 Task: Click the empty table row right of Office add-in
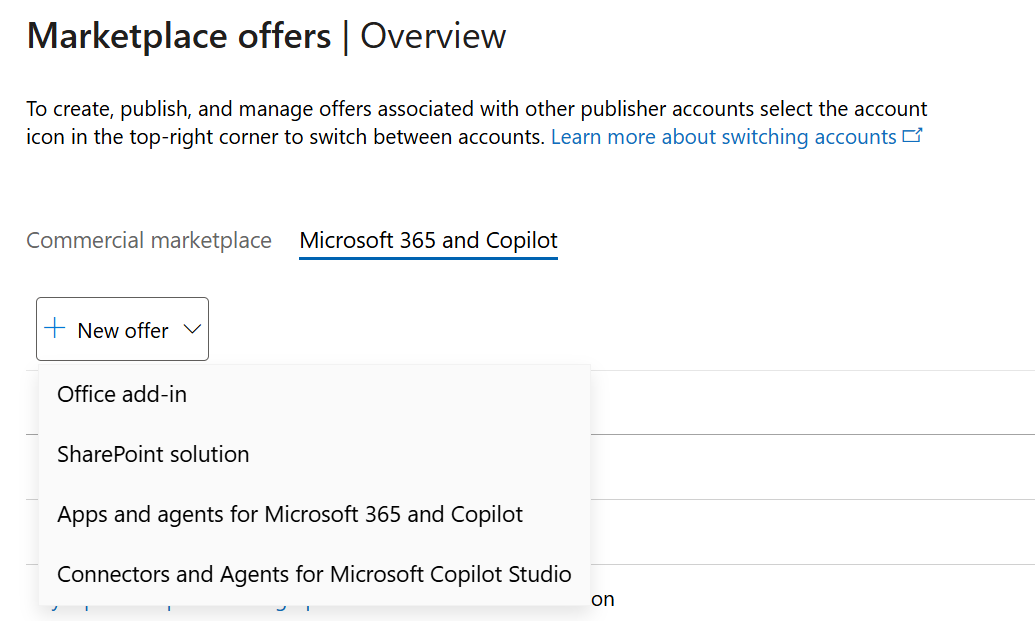[810, 403]
